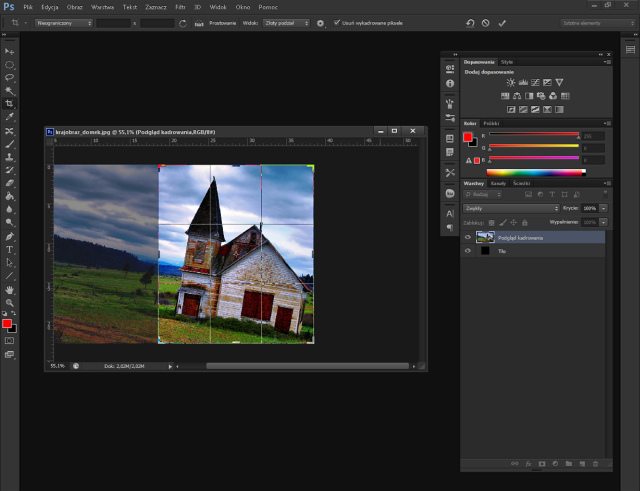The image size is (640, 491).
Task: Select the Eyedropper tool
Action: tap(9, 117)
